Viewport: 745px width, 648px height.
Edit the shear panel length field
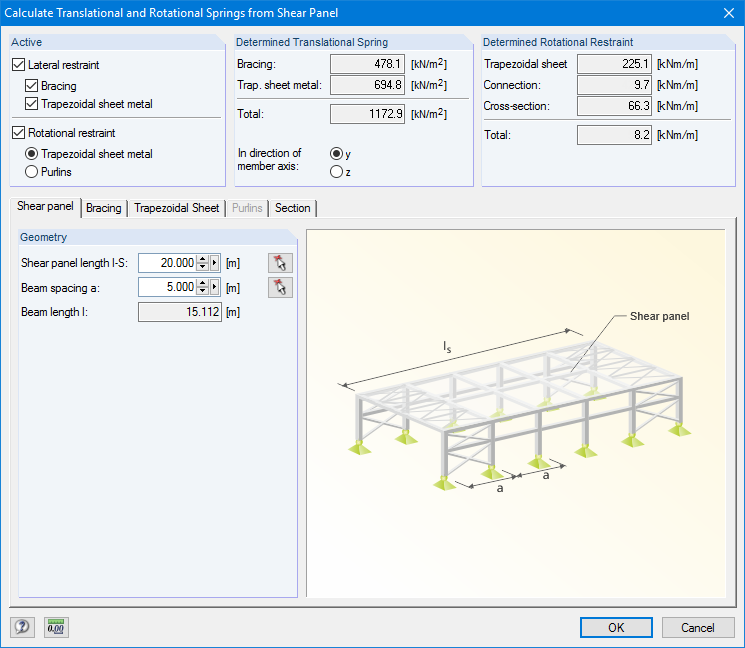tap(167, 263)
